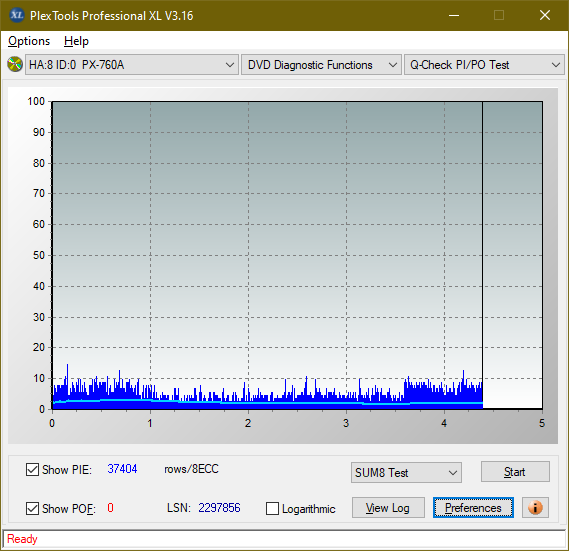This screenshot has width=569, height=551.
Task: Expand the DVD Diagnostic Functions dropdown
Action: (x=321, y=65)
